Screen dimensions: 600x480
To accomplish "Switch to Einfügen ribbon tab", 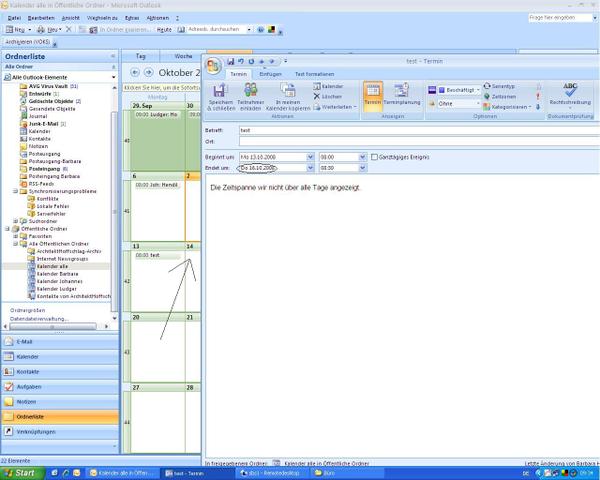I will (x=271, y=74).
